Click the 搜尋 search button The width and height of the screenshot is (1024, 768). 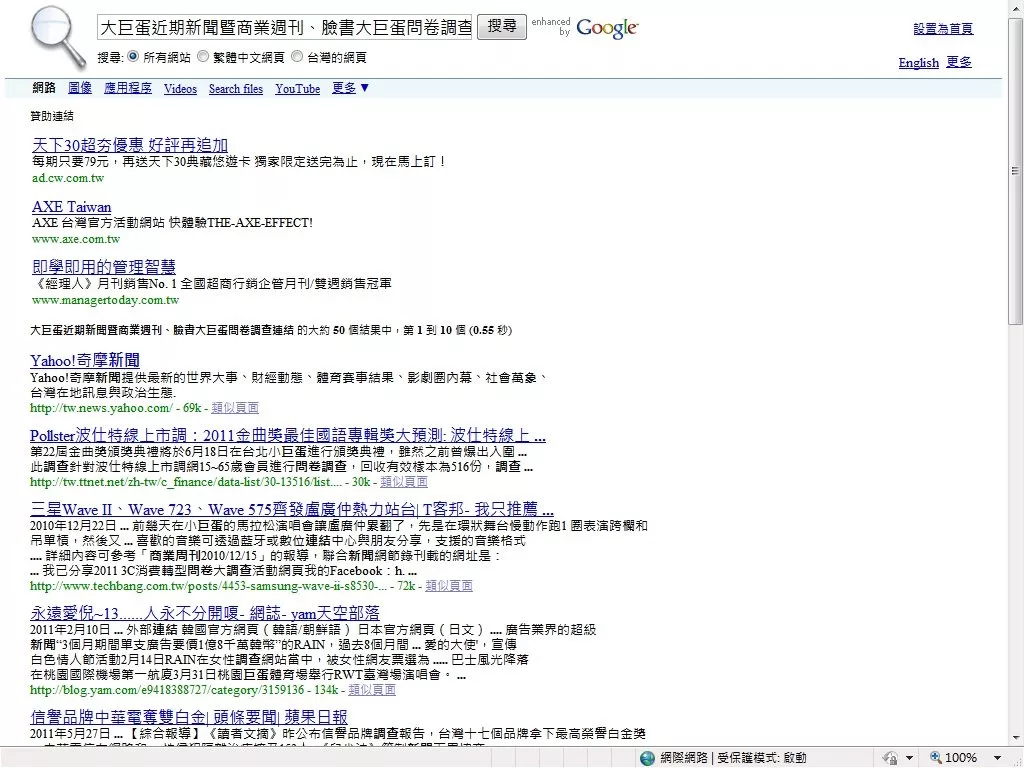(x=502, y=27)
